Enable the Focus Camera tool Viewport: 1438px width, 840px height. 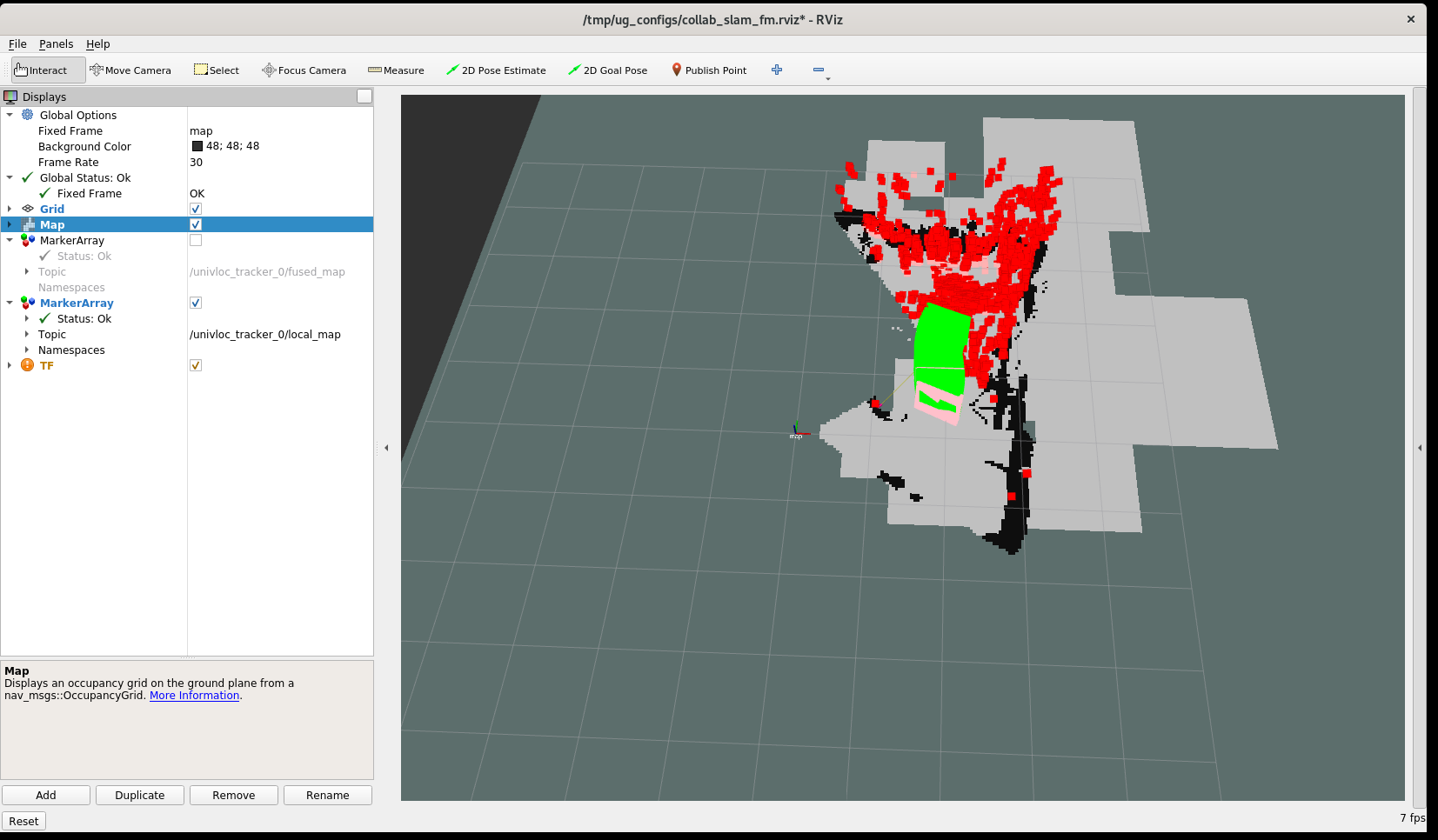[x=304, y=70]
